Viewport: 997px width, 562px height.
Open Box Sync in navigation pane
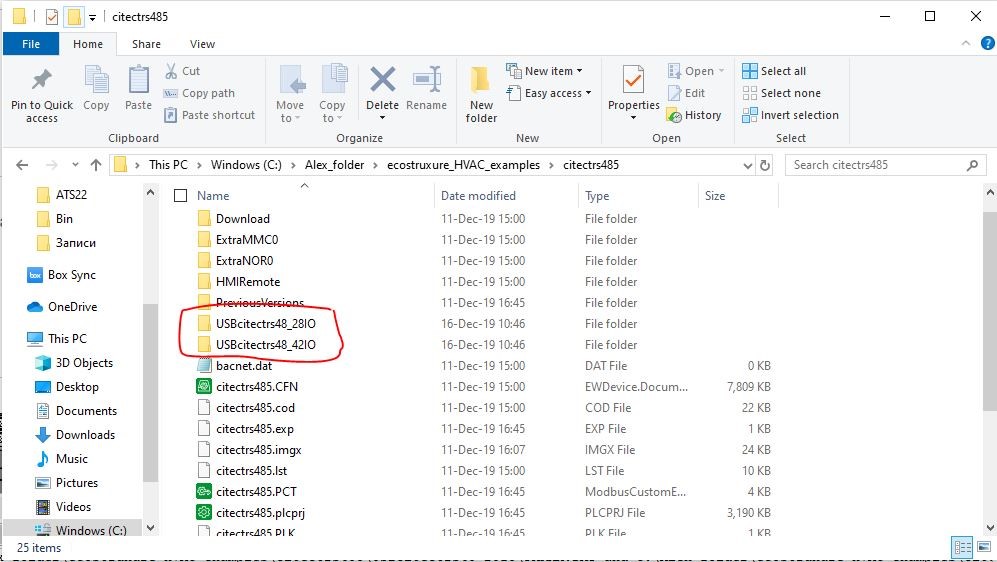[x=62, y=275]
